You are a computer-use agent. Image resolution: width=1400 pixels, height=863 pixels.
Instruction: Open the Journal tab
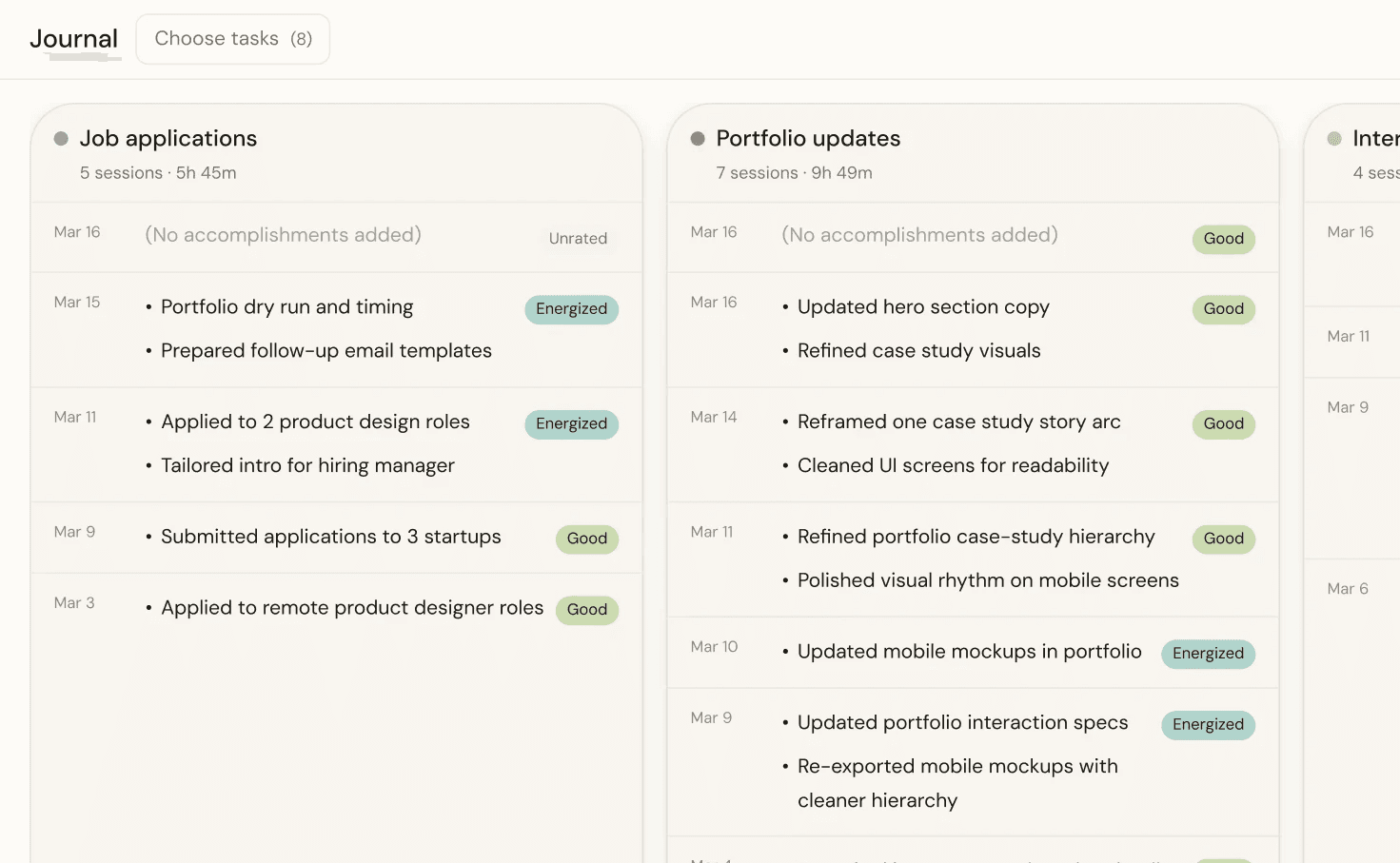(74, 39)
